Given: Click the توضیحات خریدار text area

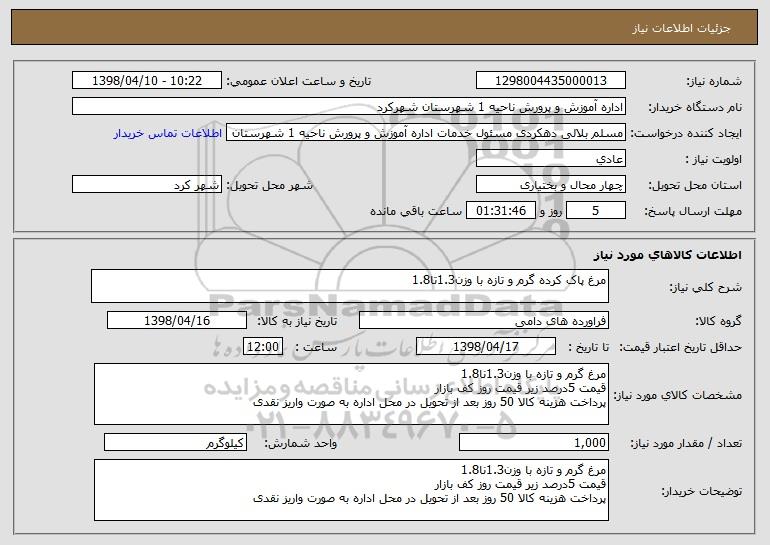Looking at the screenshot, I should [351, 490].
